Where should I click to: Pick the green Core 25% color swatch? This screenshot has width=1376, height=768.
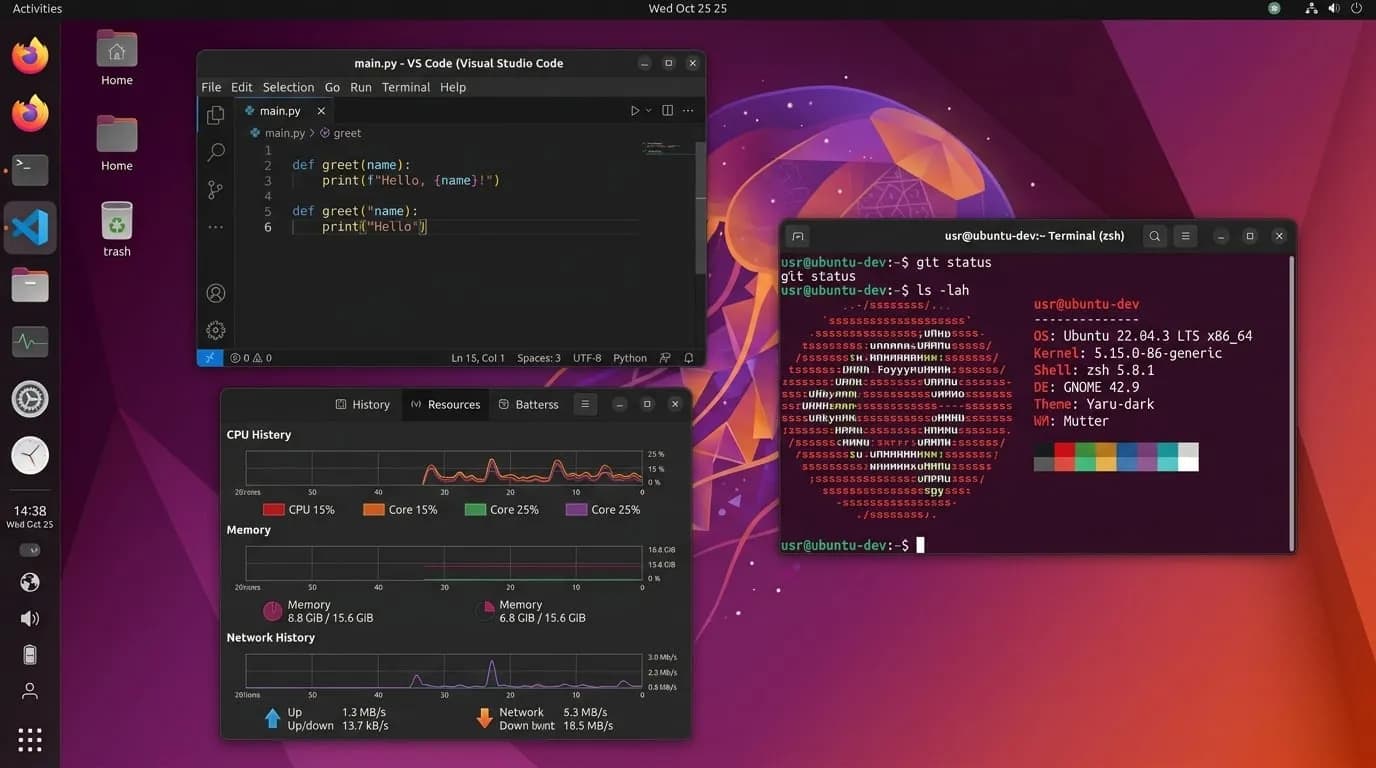click(x=475, y=510)
